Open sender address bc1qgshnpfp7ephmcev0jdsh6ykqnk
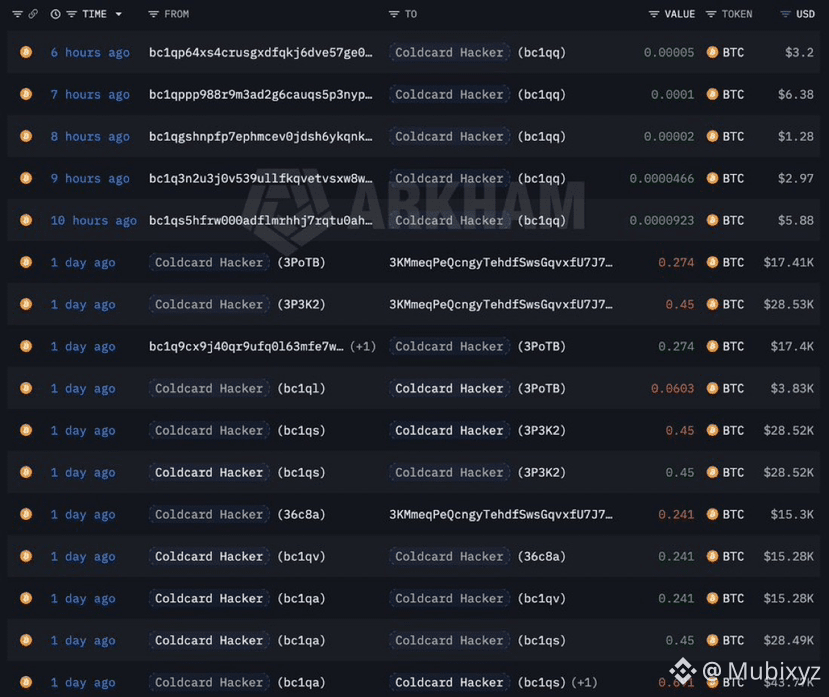This screenshot has width=829, height=697. click(261, 136)
